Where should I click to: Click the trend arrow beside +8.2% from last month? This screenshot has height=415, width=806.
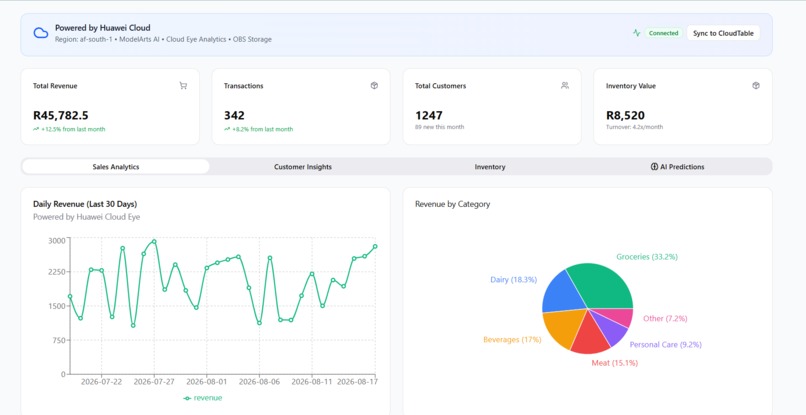click(x=227, y=130)
